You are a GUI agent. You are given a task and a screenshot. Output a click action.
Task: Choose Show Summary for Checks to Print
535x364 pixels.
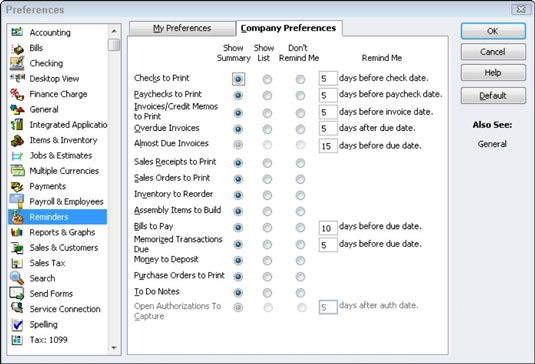(x=238, y=79)
